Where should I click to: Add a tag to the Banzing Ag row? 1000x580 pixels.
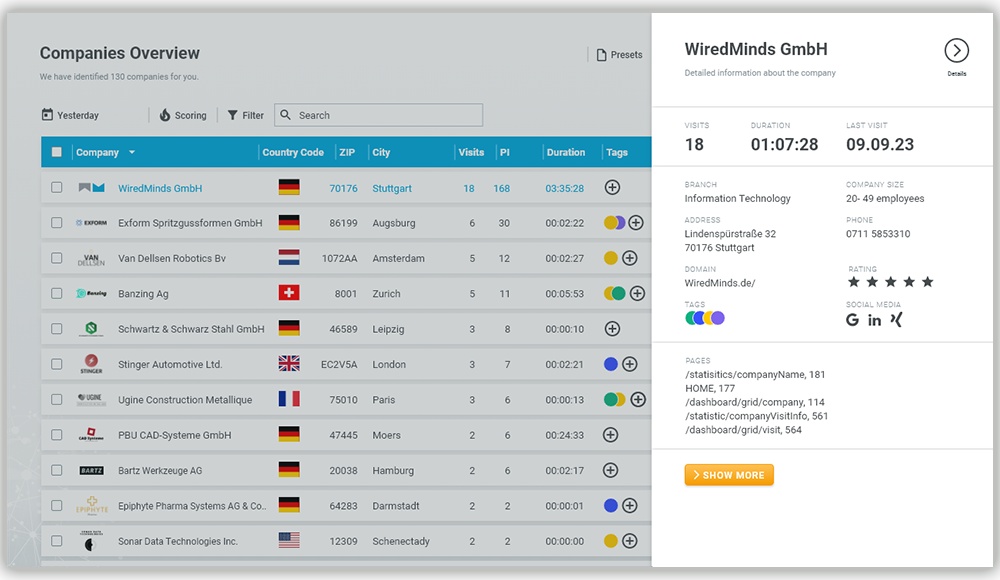coord(637,294)
